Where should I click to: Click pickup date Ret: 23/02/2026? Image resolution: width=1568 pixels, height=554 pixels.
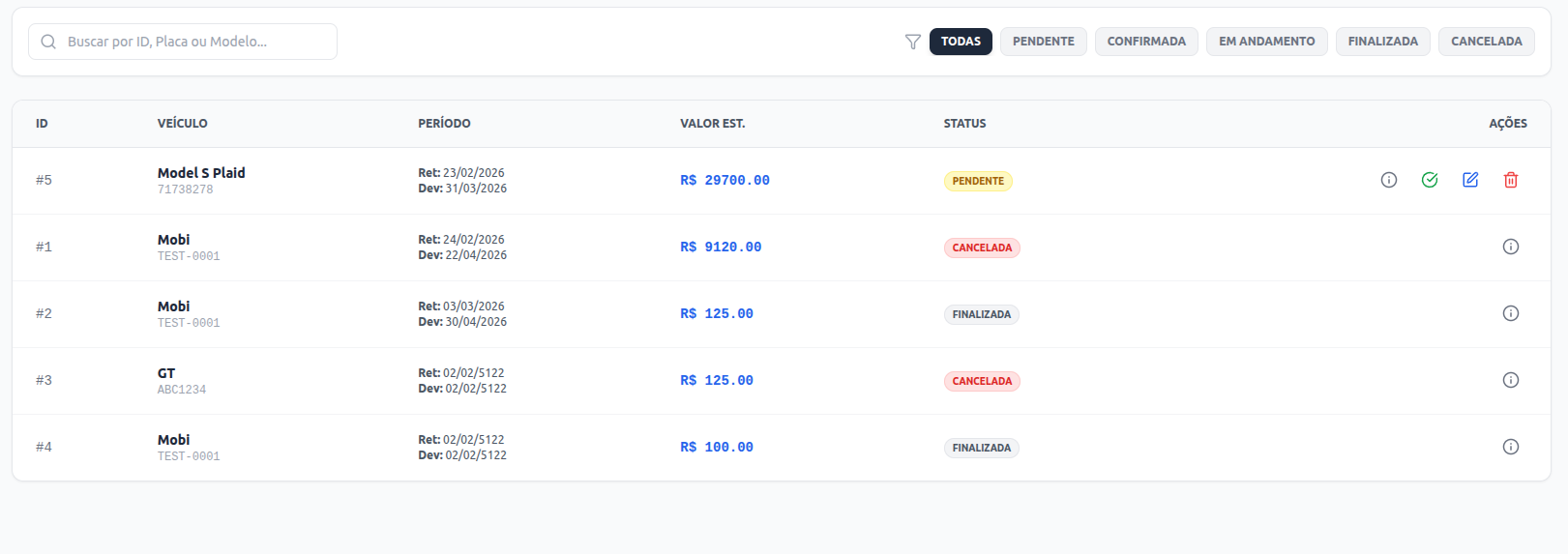coord(461,173)
